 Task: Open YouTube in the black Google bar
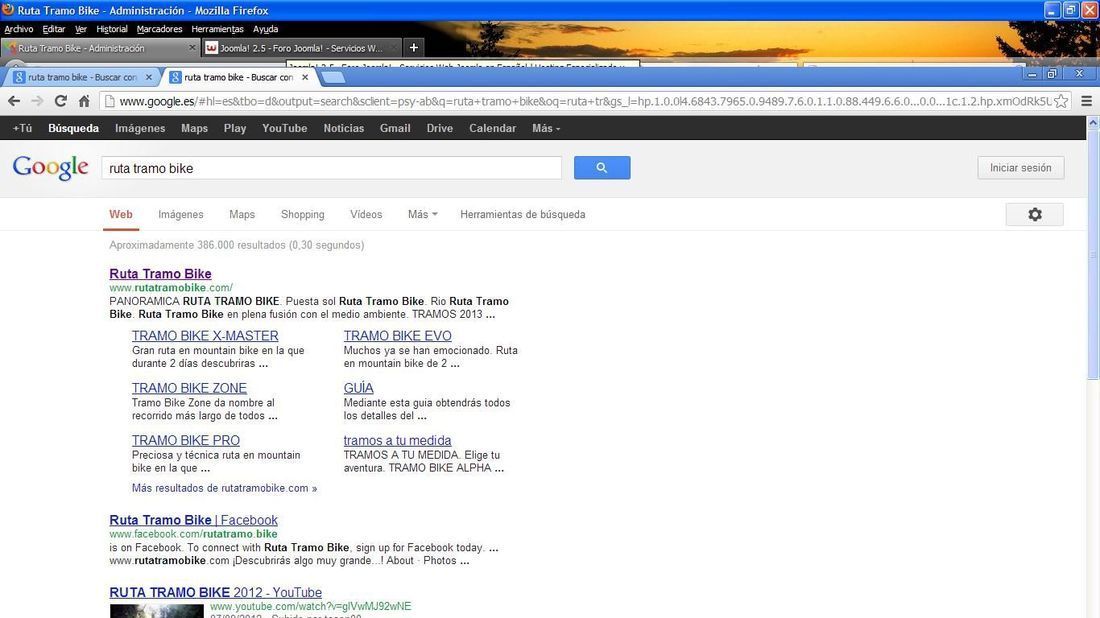[x=285, y=128]
